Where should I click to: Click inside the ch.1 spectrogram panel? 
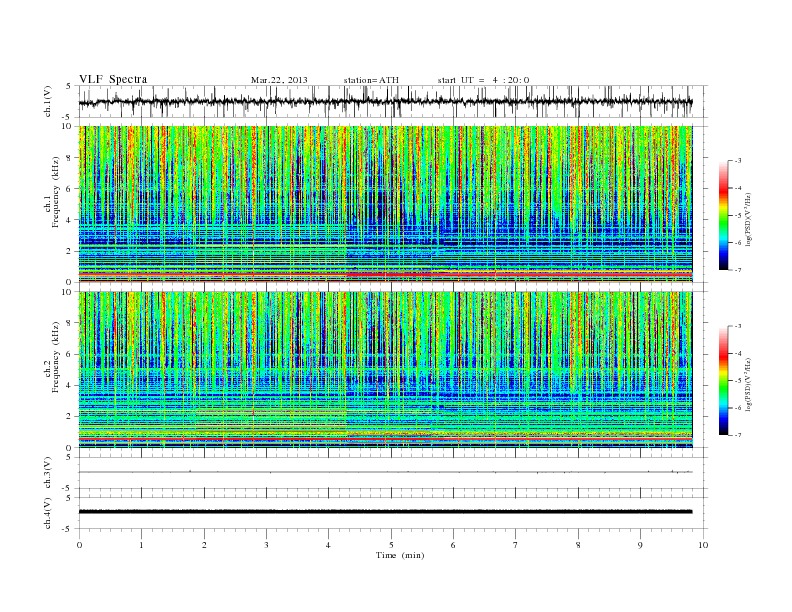[385, 204]
